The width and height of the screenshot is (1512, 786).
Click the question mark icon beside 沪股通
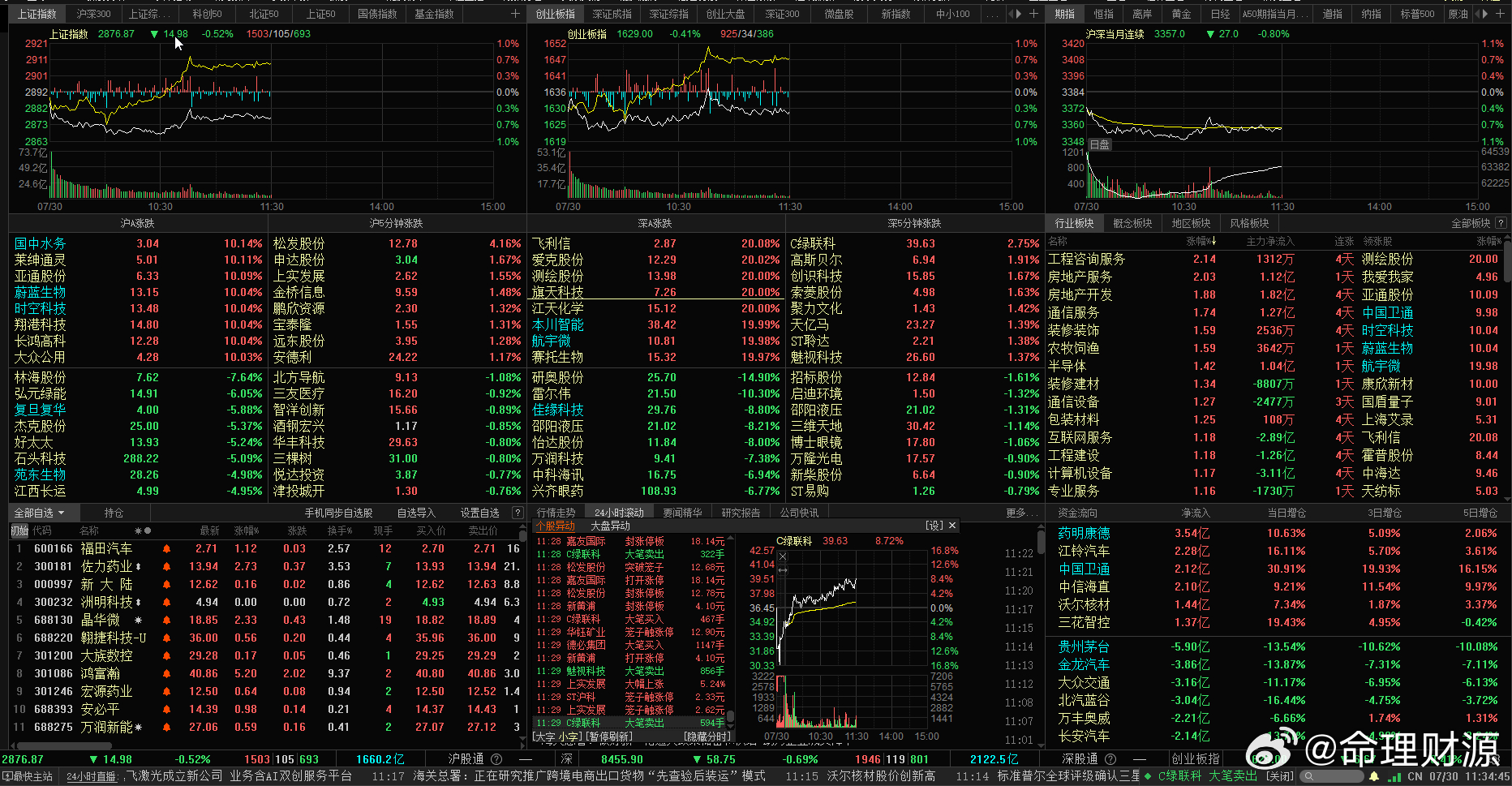[496, 759]
